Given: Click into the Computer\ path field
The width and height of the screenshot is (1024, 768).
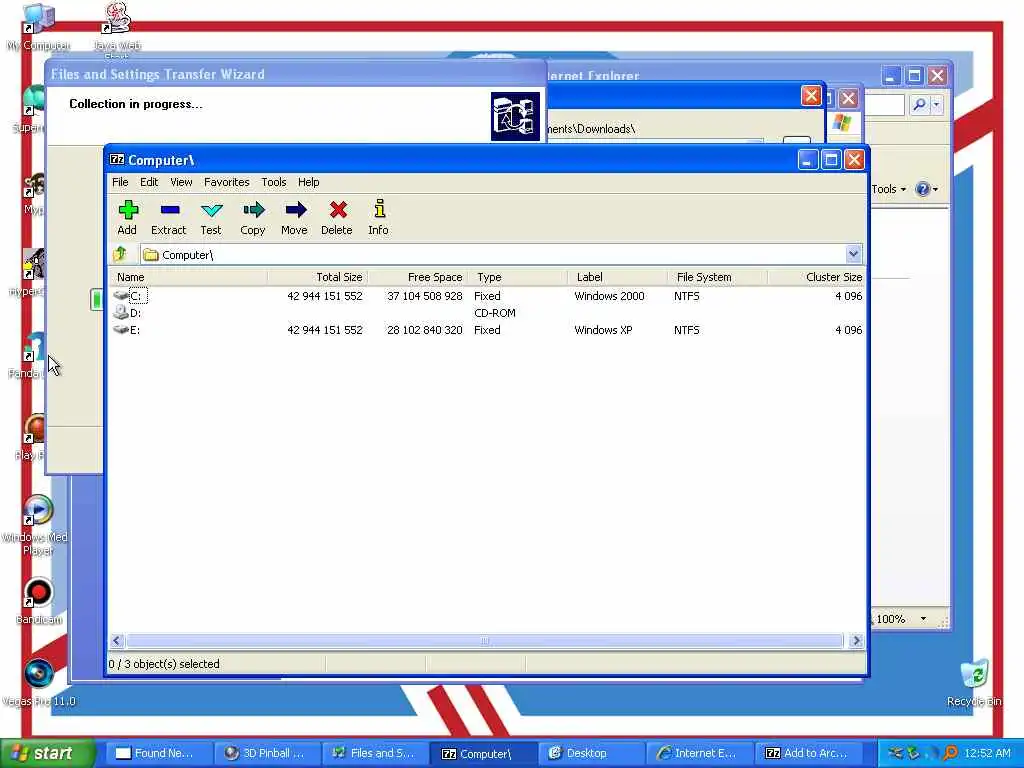Looking at the screenshot, I should coord(493,255).
